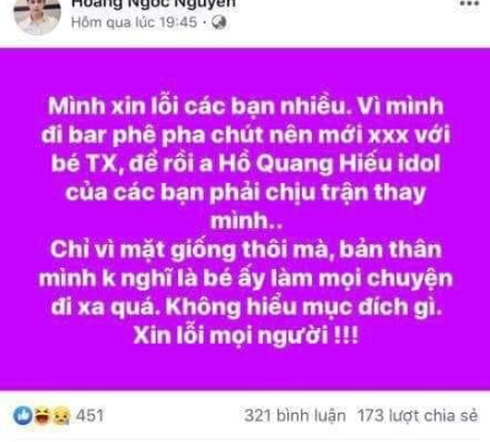Click the Sad crying reaction icon
Viewport: 490px width, 442px height.
point(61,416)
